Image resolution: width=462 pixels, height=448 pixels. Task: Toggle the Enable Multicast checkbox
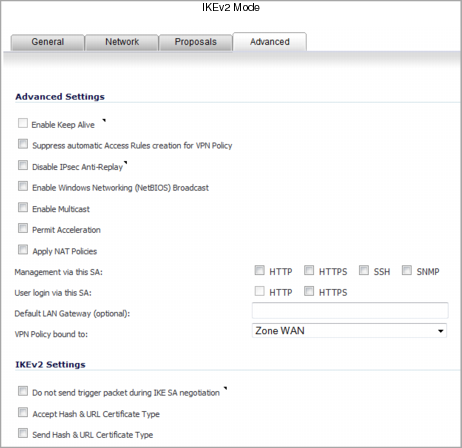23,207
